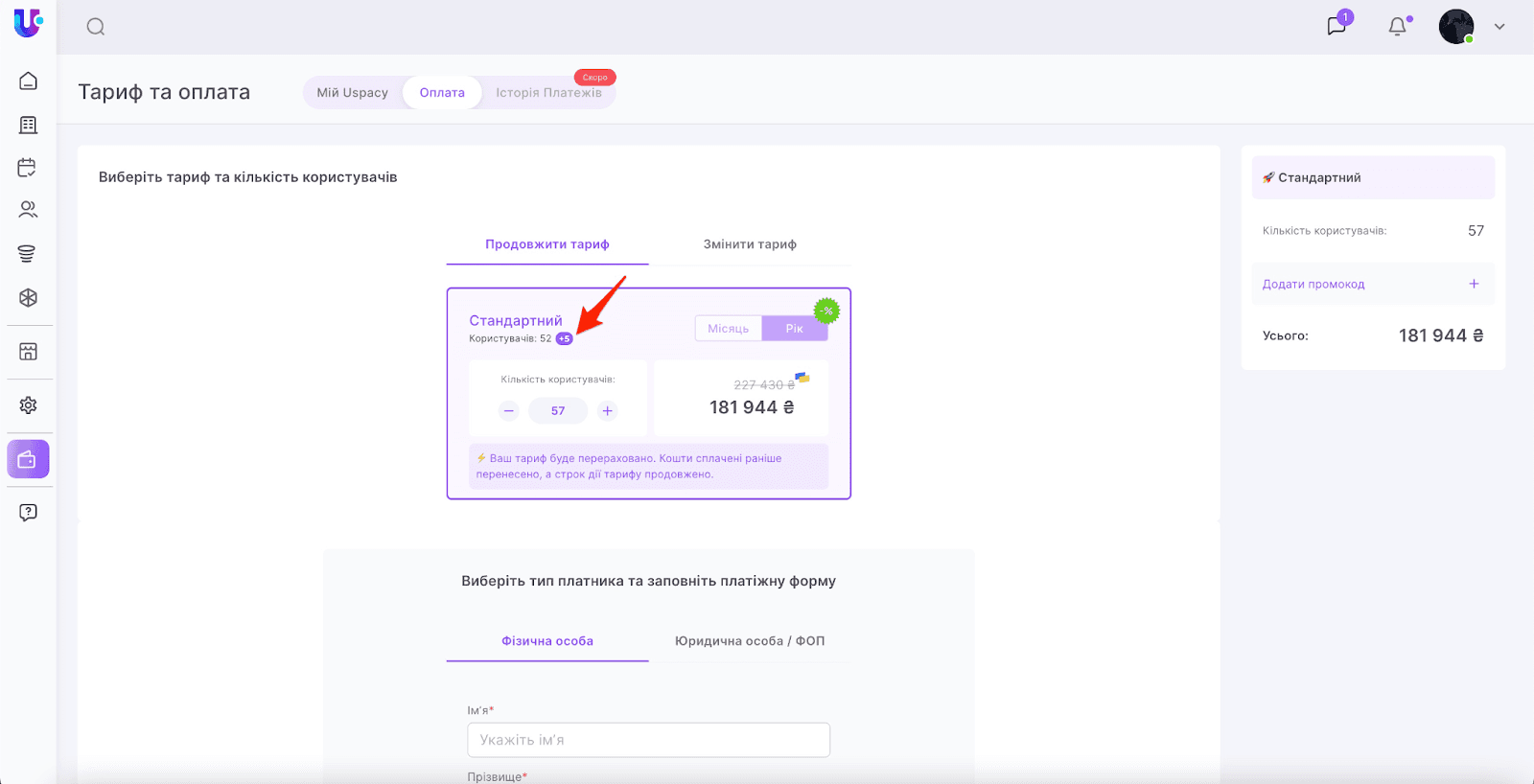Click the Додати промокод link
The height and width of the screenshot is (784, 1534).
coord(1313,285)
